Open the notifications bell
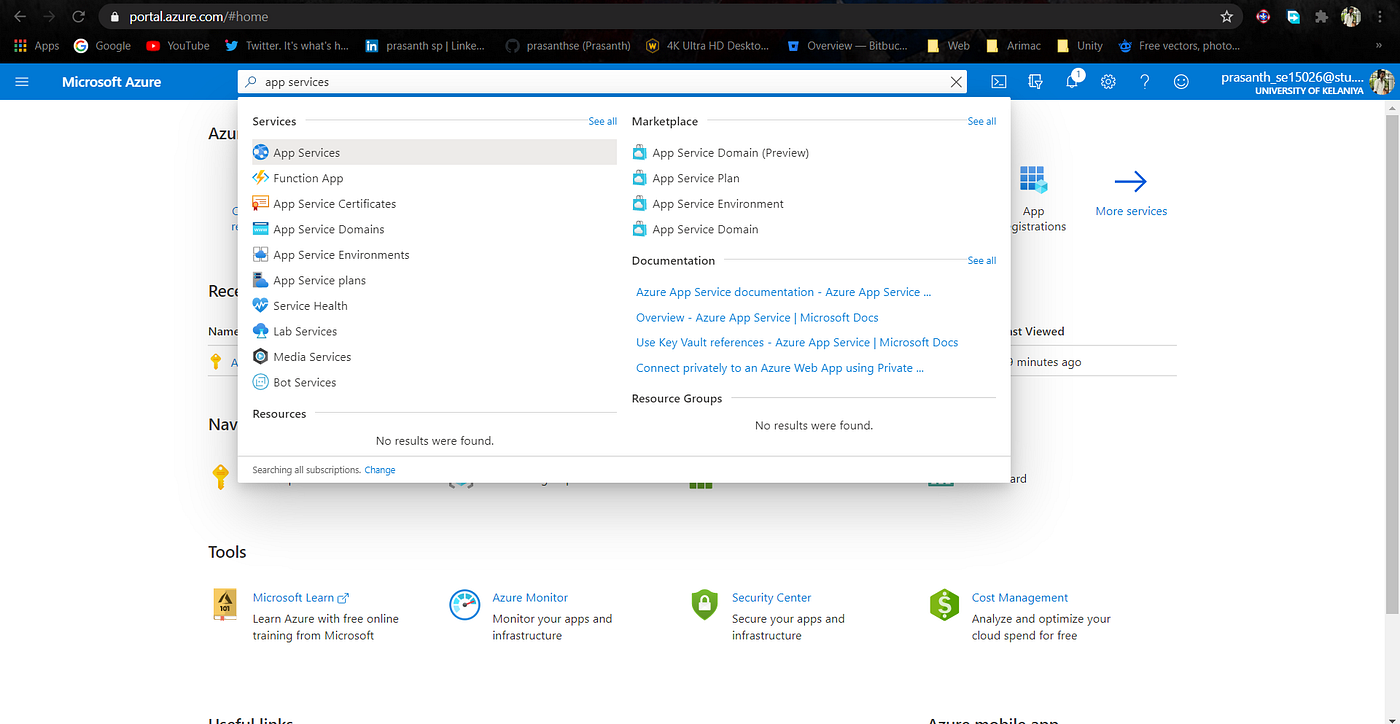Screen dimensions: 1400x724 click(1072, 81)
